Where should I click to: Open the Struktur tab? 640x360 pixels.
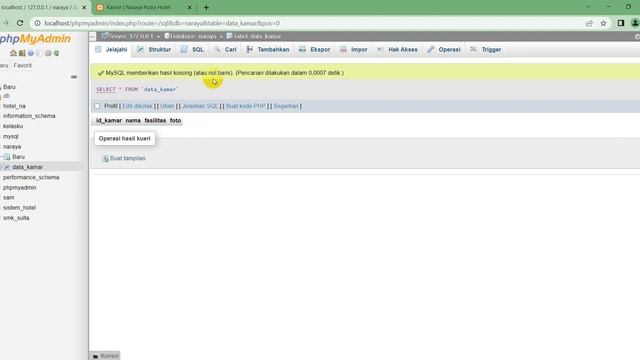click(x=154, y=49)
